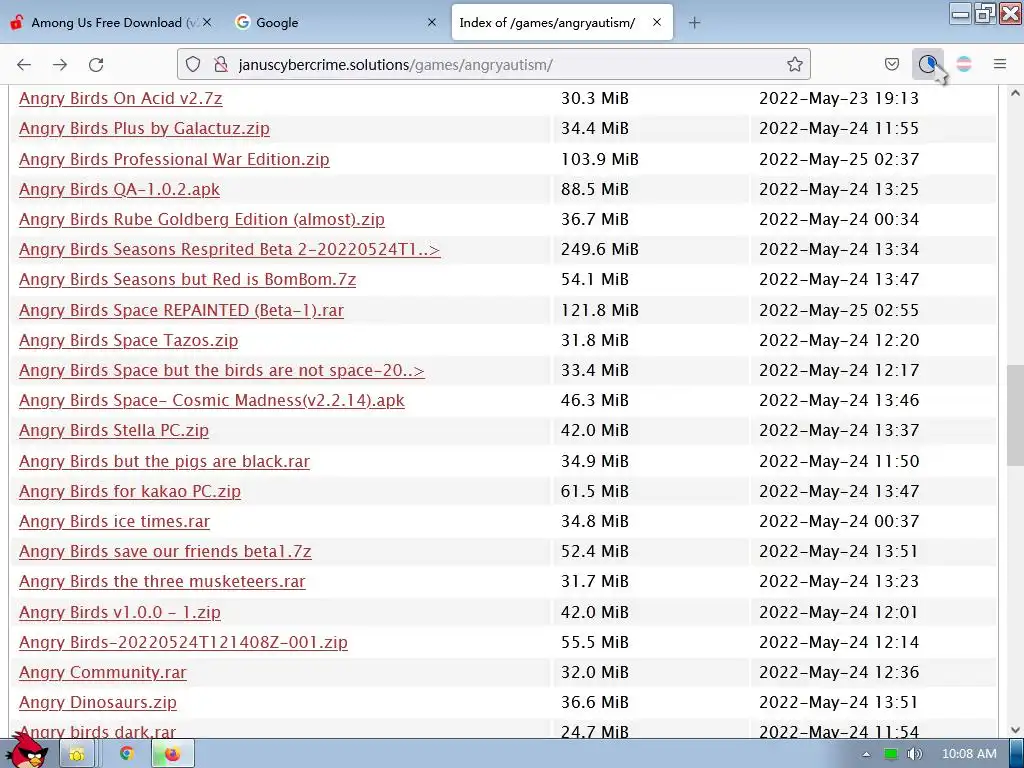Click the Angry Birds start button
Image resolution: width=1024 pixels, height=768 pixels.
pos(26,751)
